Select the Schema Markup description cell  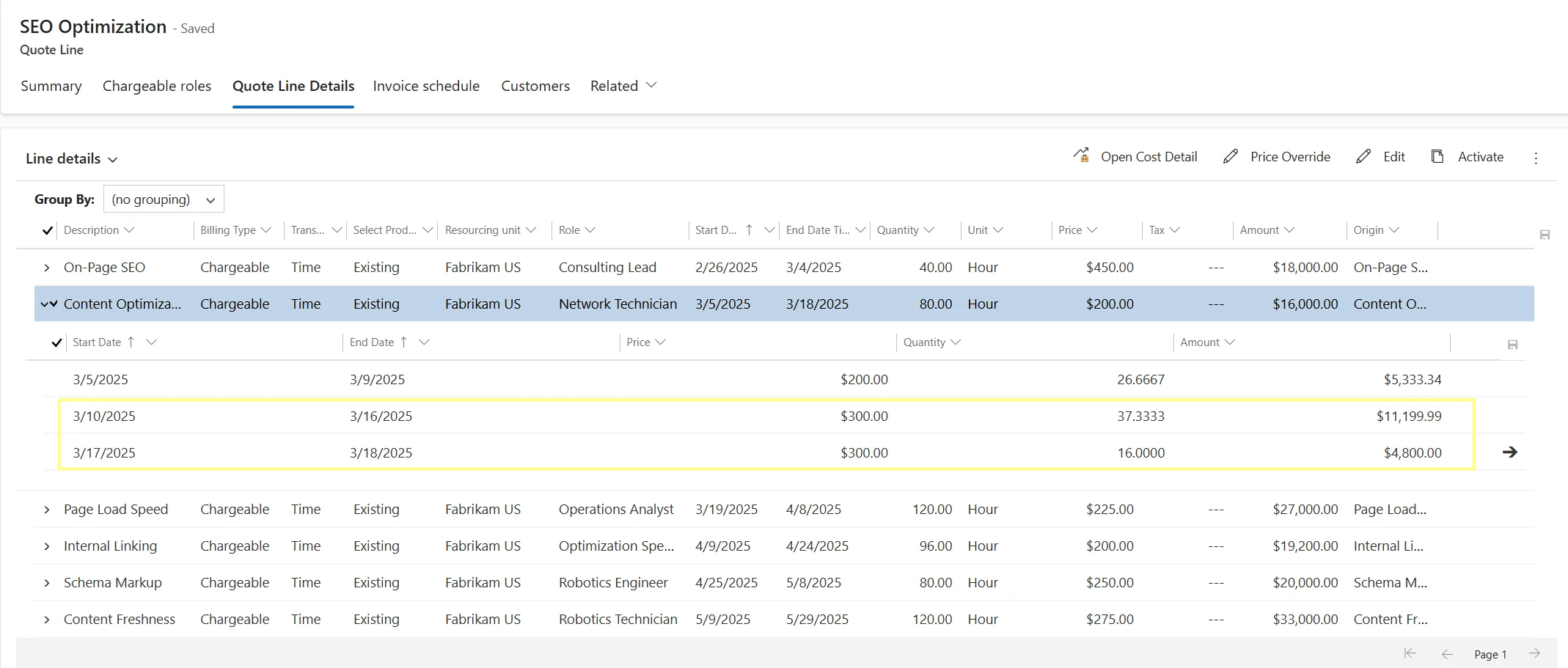(112, 583)
